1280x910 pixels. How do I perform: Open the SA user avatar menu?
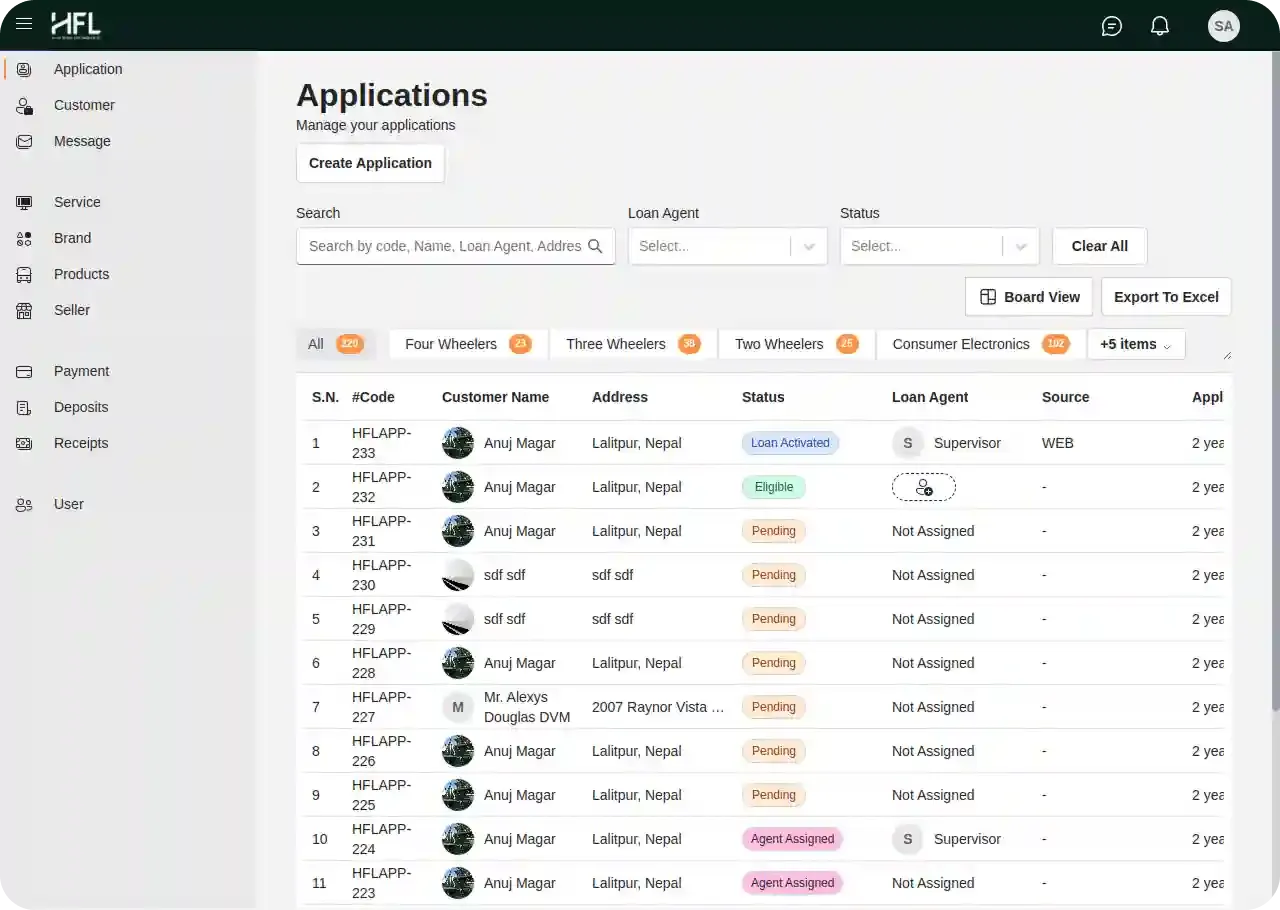(x=1224, y=26)
